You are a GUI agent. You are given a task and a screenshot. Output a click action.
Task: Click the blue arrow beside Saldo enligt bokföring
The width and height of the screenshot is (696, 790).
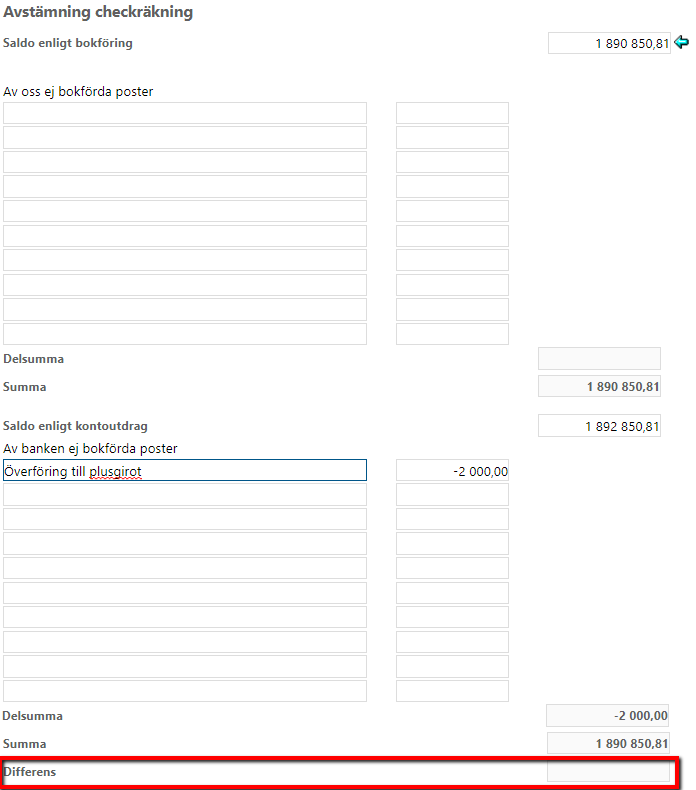pos(681,42)
